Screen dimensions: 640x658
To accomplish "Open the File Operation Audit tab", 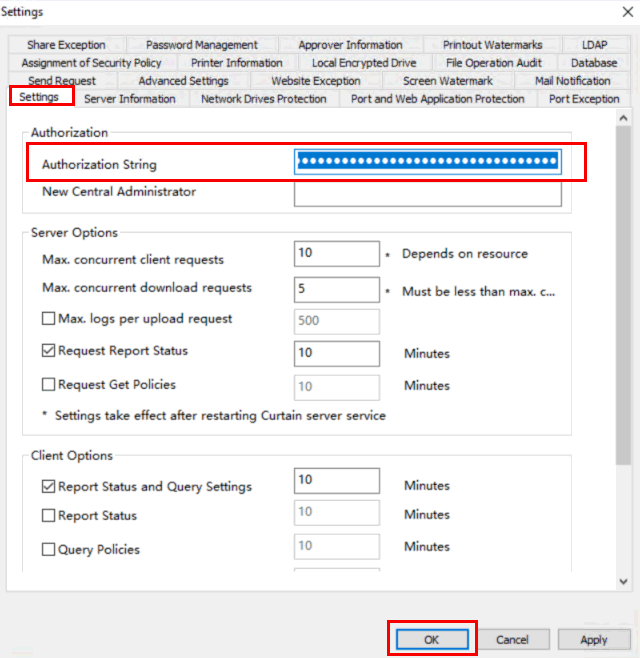I will pos(494,63).
